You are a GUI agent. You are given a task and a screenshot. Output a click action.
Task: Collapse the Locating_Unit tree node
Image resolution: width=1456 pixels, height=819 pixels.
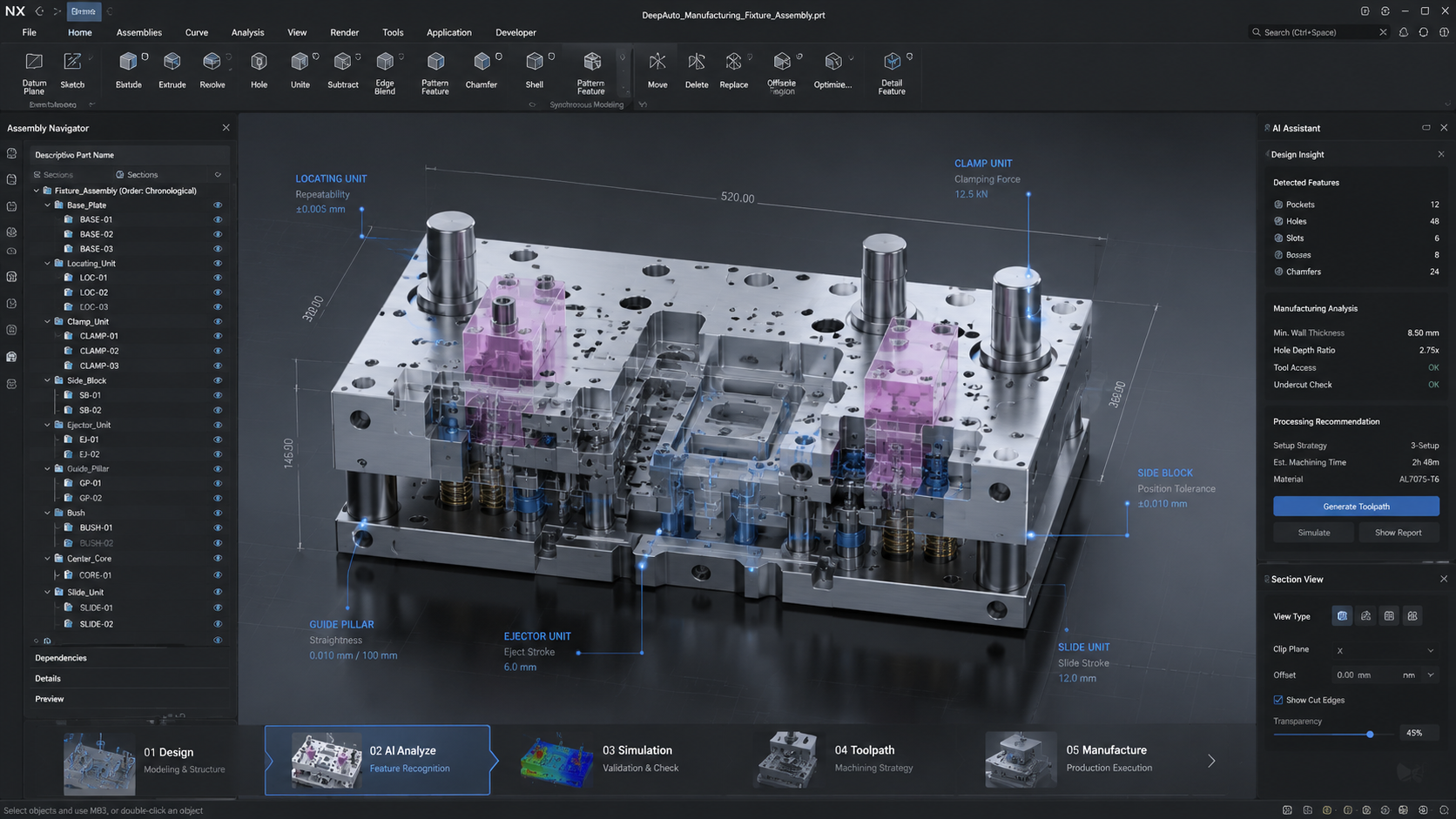tap(48, 263)
